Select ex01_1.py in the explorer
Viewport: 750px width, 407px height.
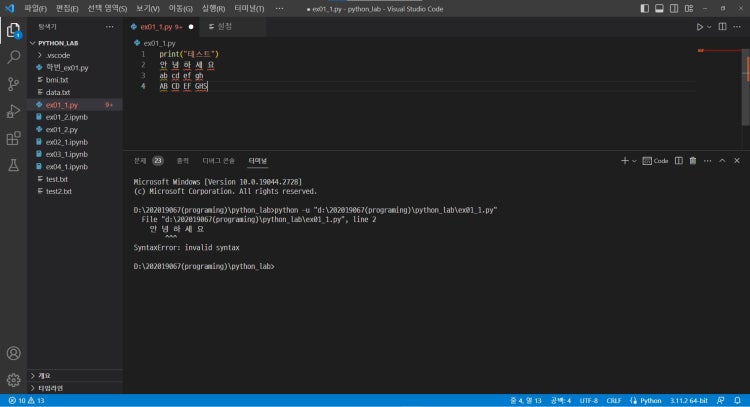coord(75,105)
